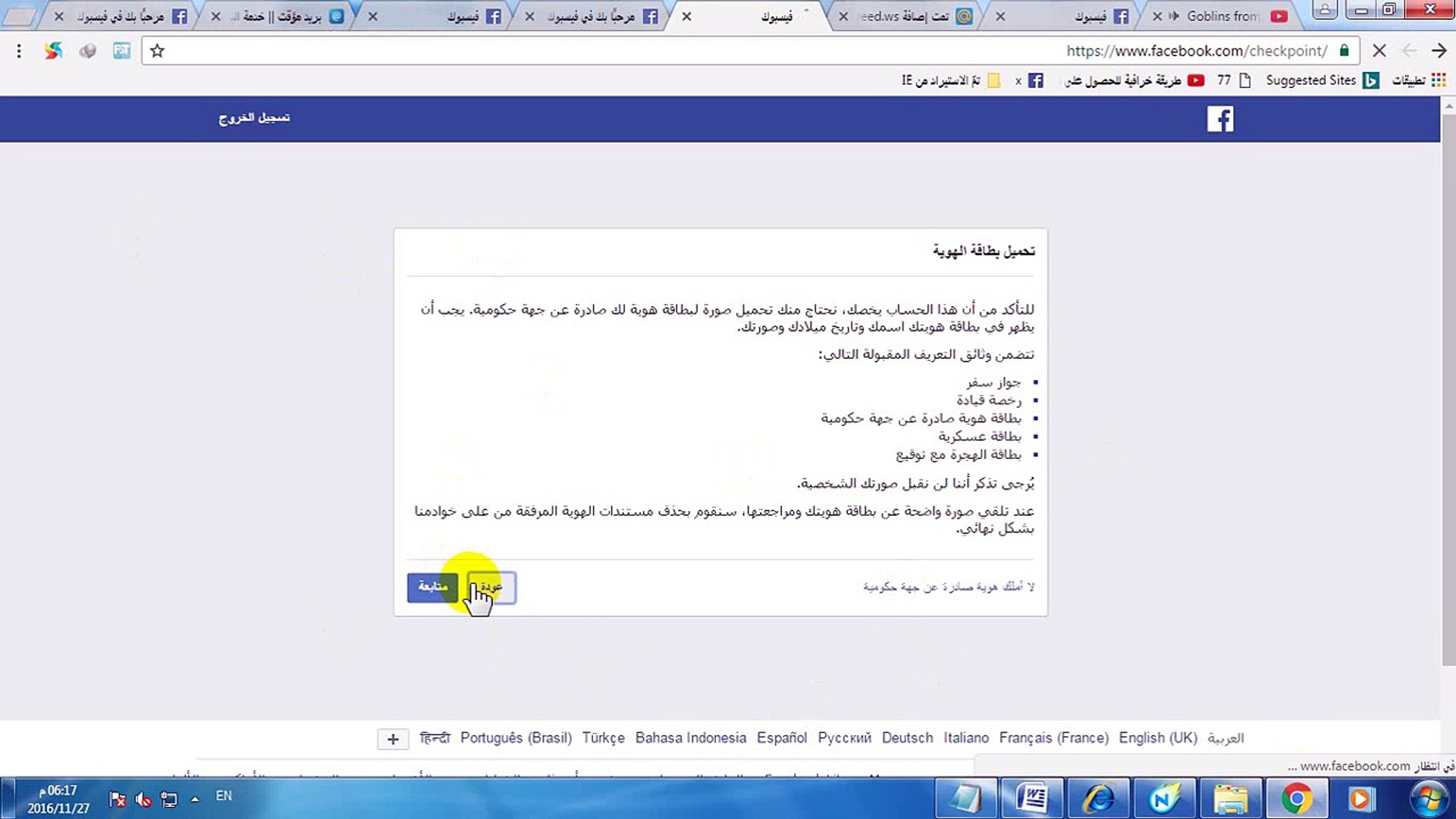Click the no government ID link

click(948, 586)
